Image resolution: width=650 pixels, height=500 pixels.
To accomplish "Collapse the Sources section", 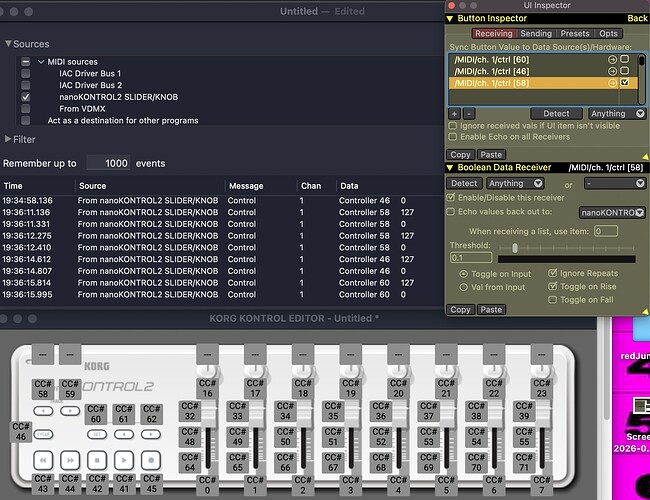I will [x=8, y=44].
